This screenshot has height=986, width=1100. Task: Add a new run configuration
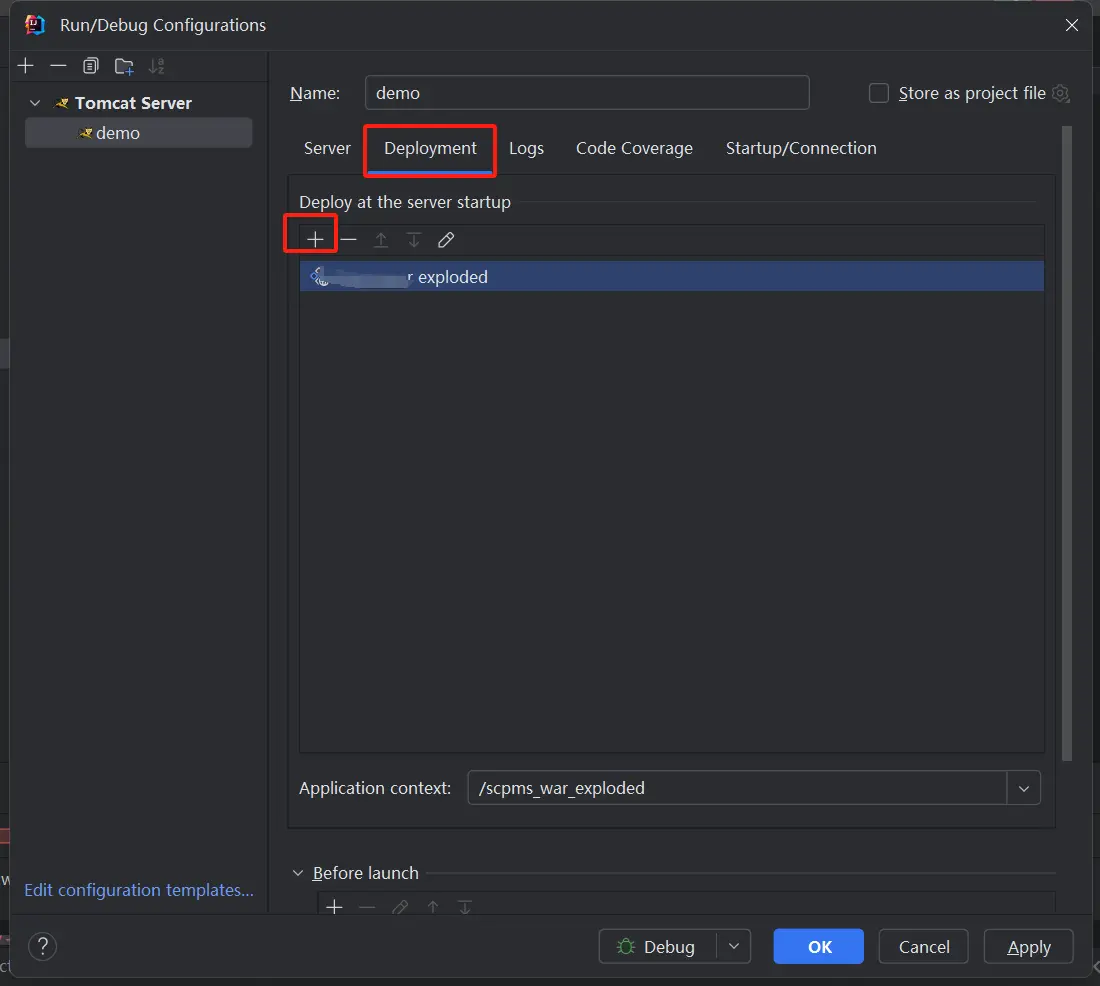(x=25, y=66)
